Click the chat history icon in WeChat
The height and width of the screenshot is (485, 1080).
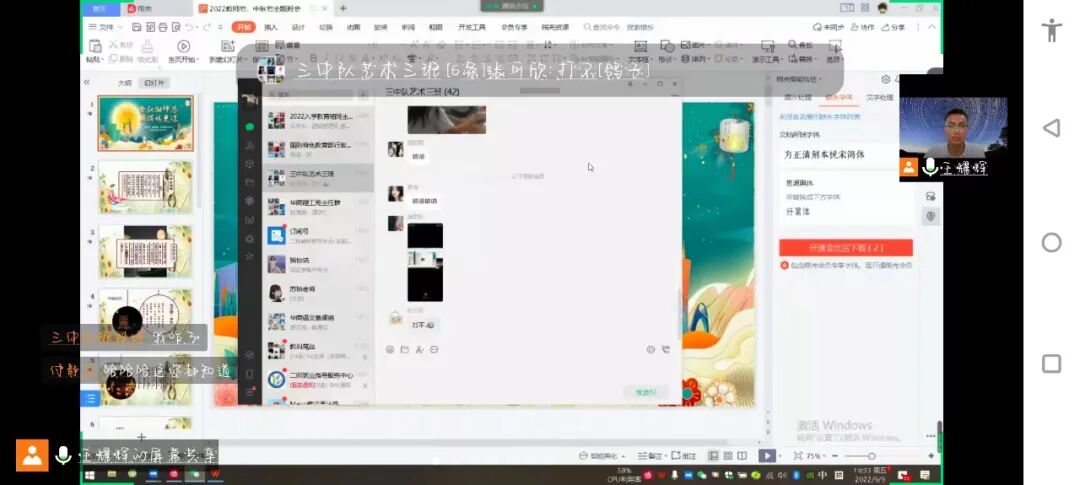[434, 350]
